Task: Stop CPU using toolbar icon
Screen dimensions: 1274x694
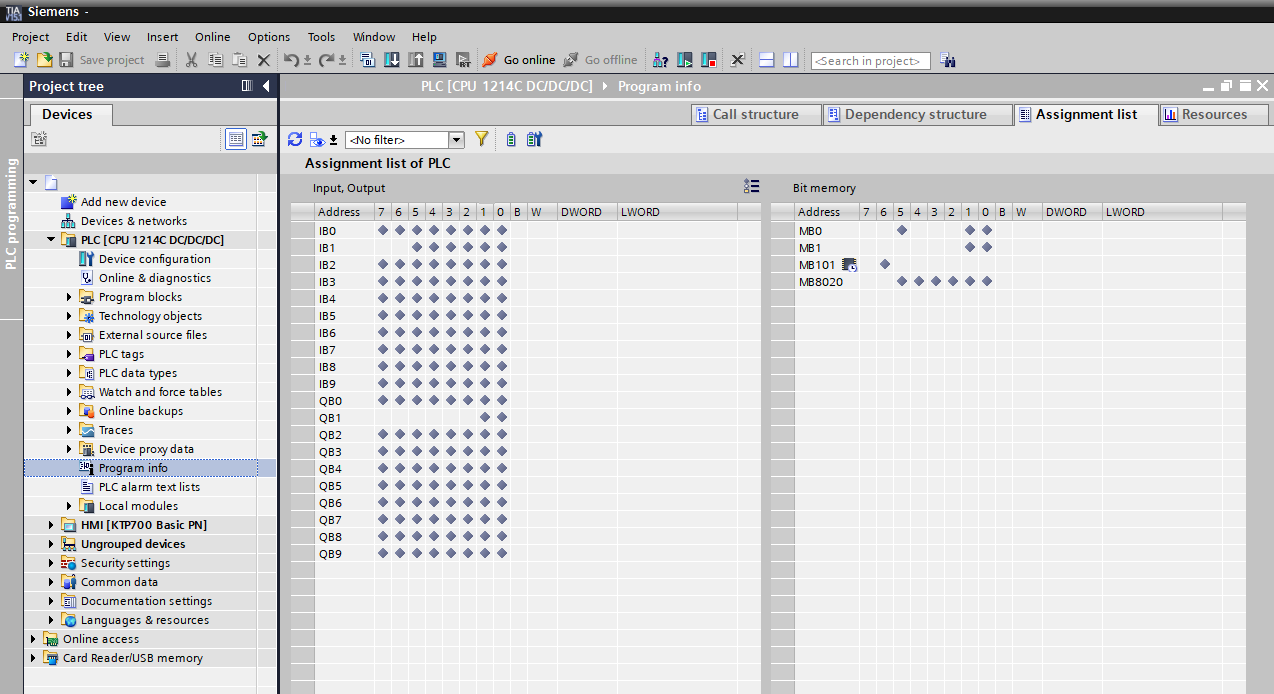Action: 709,60
